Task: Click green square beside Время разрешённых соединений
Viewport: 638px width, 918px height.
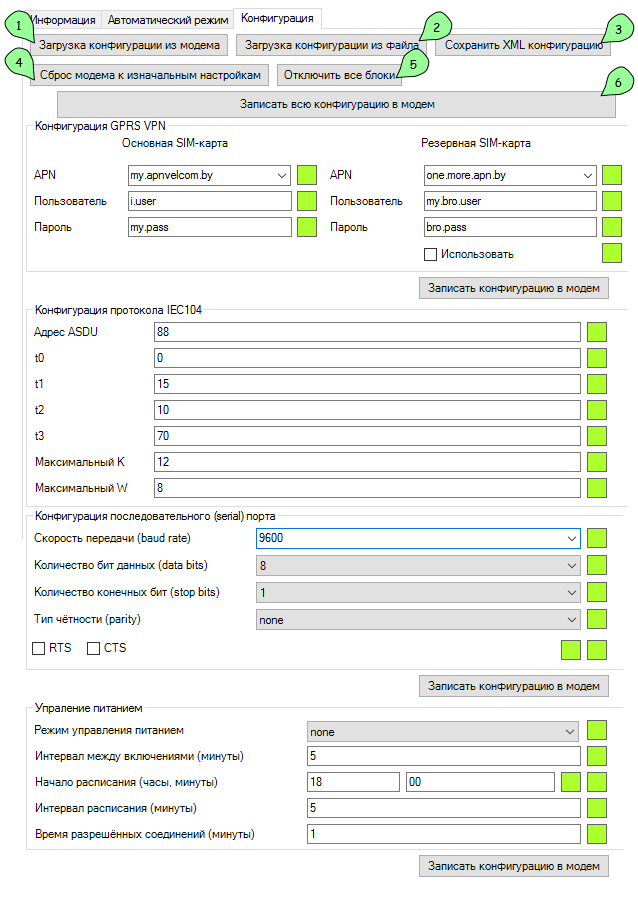Action: (597, 834)
